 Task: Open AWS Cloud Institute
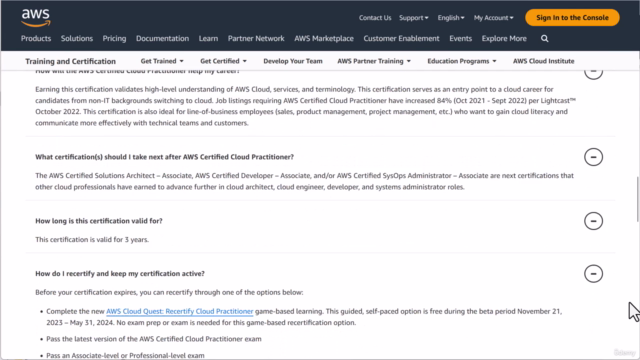(x=543, y=61)
